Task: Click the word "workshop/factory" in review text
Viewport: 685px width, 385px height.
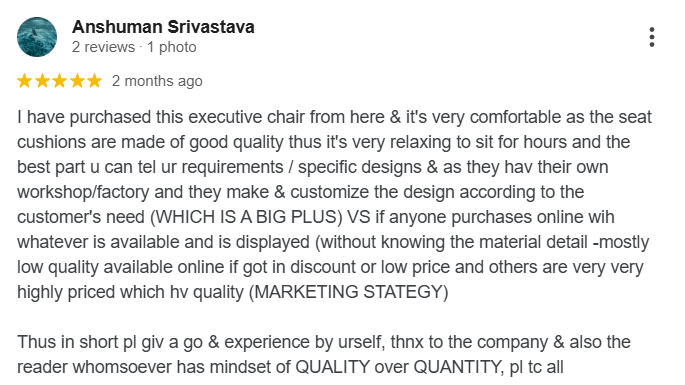Action: [83, 192]
